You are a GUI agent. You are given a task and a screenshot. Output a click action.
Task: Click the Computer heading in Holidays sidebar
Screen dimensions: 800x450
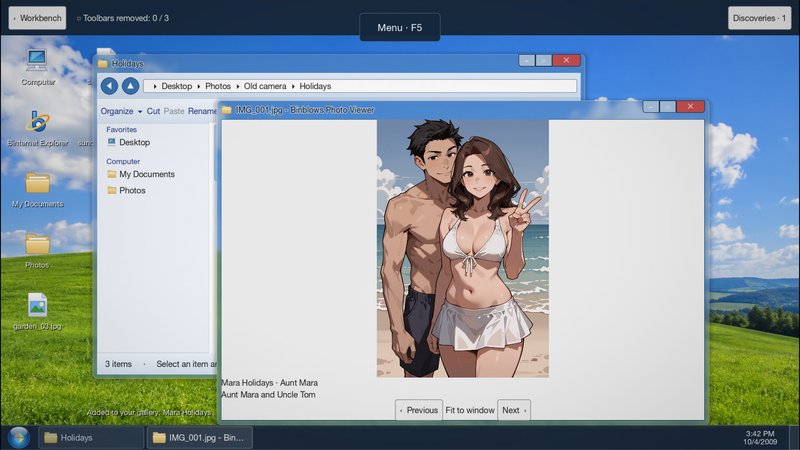[x=123, y=161]
